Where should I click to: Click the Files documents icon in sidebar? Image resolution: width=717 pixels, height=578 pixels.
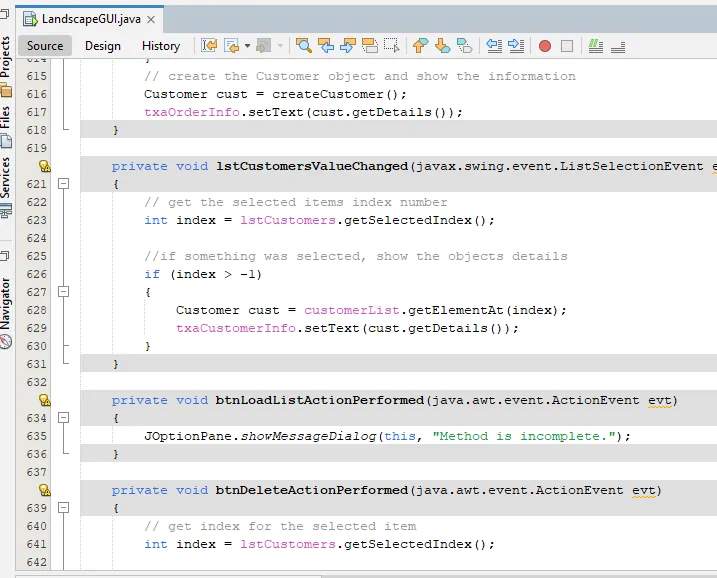pyautogui.click(x=6, y=141)
